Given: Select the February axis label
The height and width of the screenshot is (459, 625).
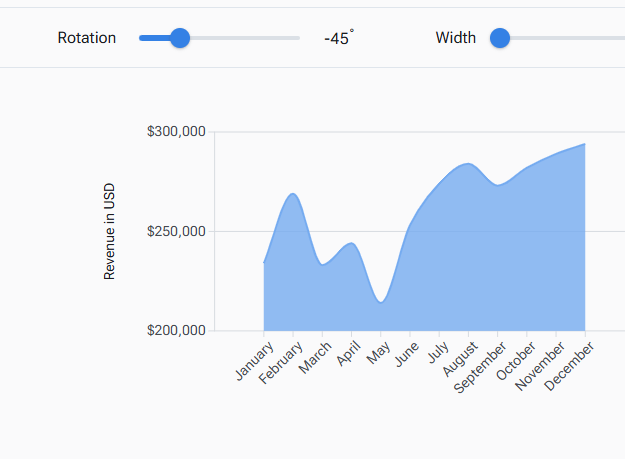Looking at the screenshot, I should (x=280, y=364).
